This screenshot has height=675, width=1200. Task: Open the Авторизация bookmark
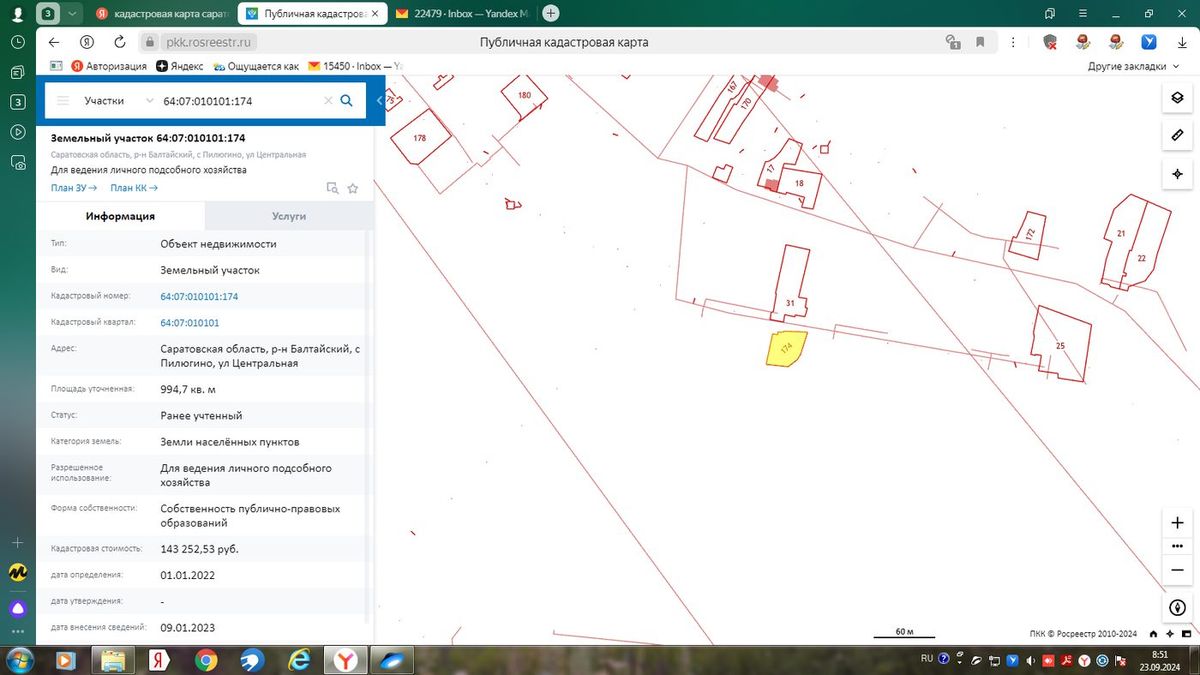(x=108, y=66)
